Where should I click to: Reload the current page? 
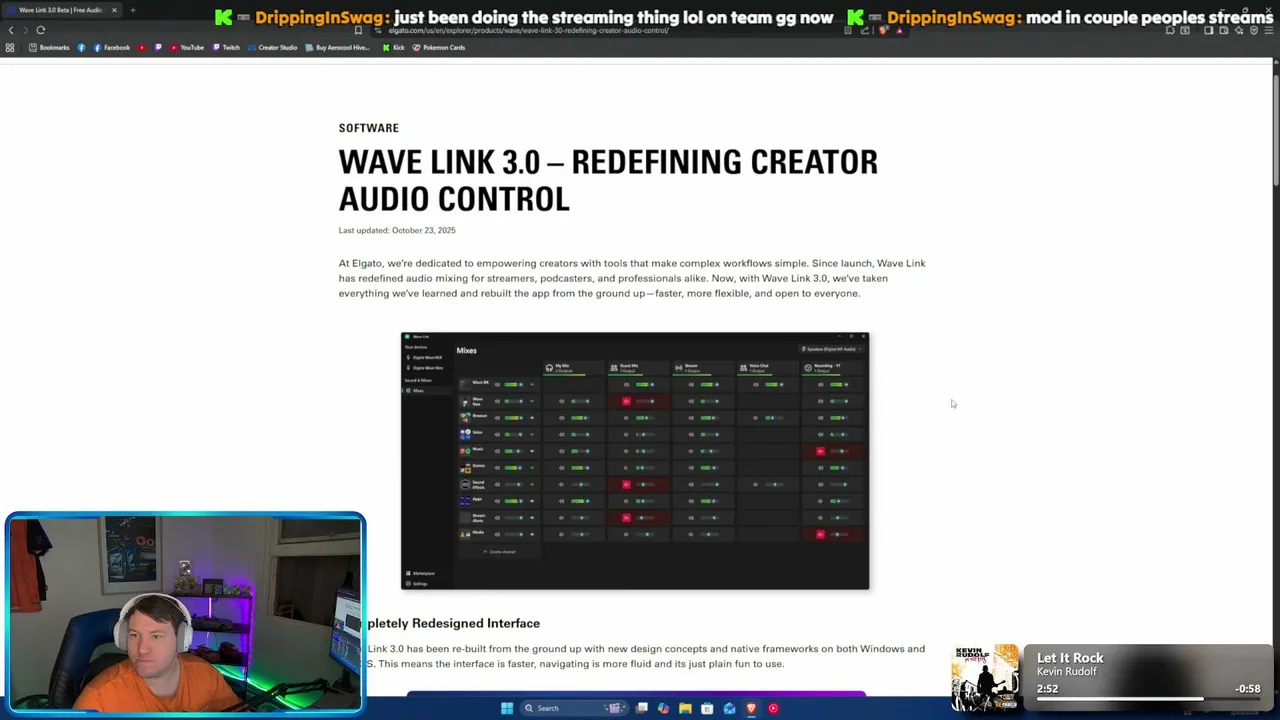pyautogui.click(x=41, y=30)
